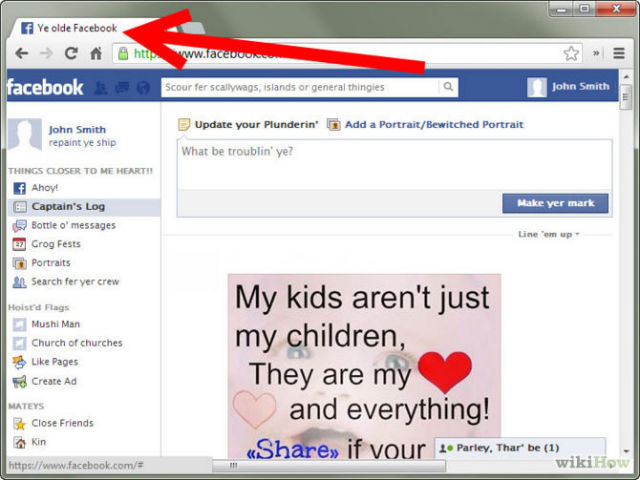The image size is (640, 480).
Task: Select the Ye olde Facebook tab
Action: coord(75,28)
